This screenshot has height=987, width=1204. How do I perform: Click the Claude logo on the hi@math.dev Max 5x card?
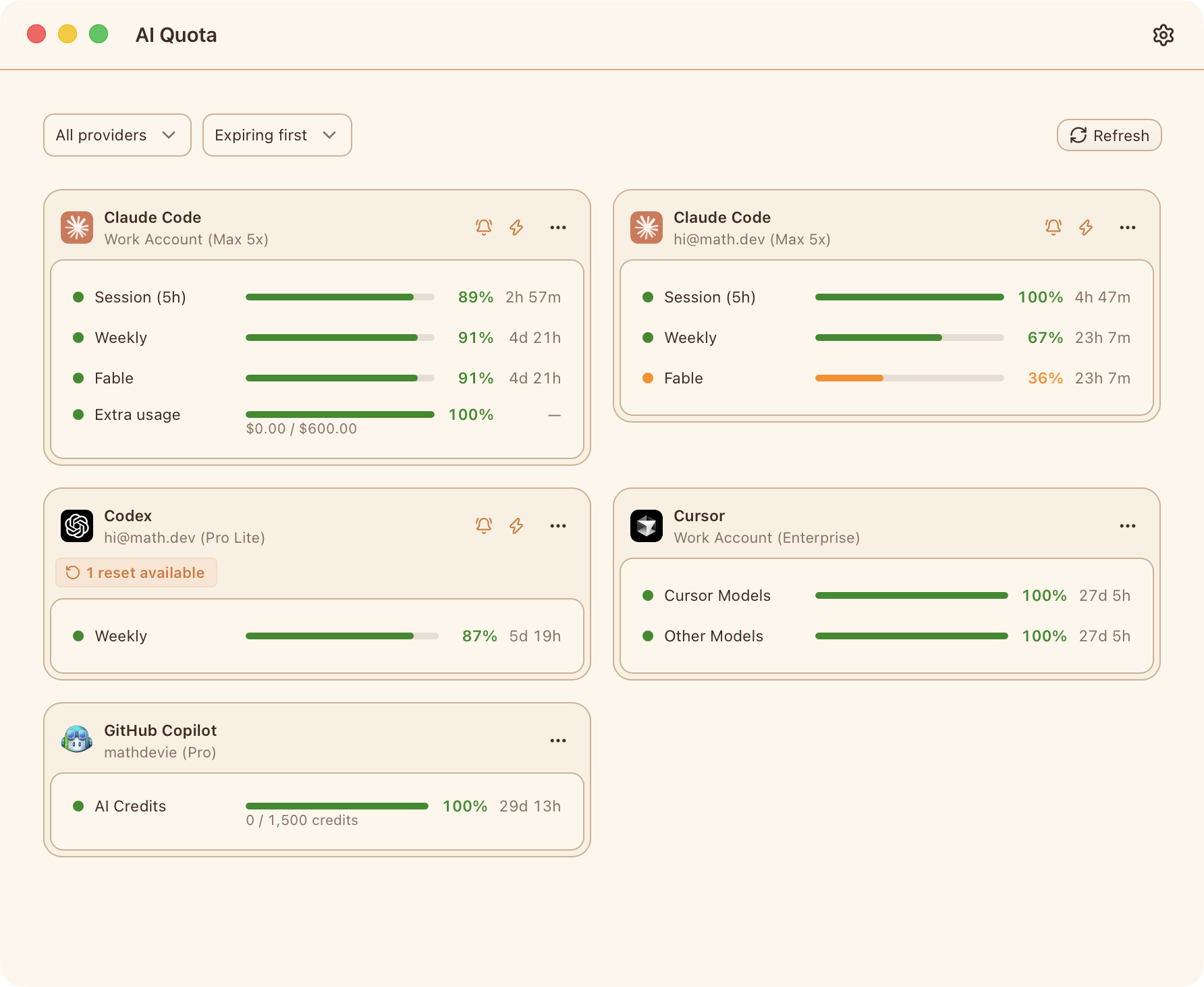(x=647, y=228)
